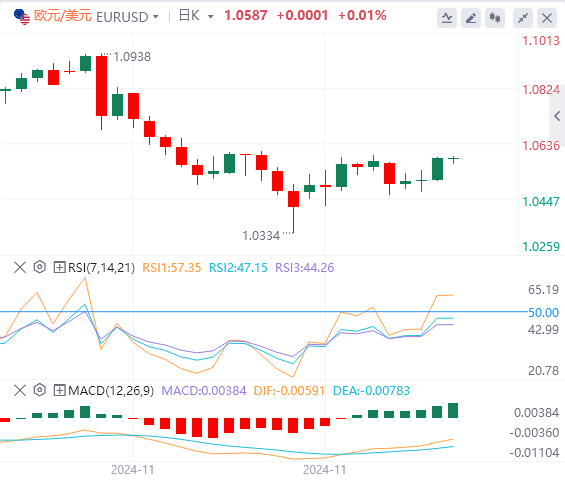Click the 1.0334 low price marker

tap(261, 236)
